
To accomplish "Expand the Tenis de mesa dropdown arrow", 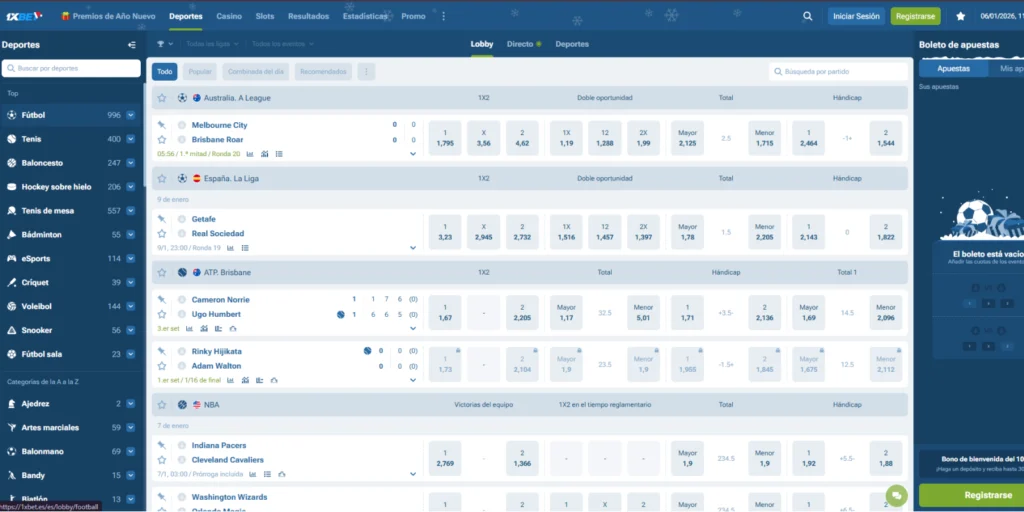I will click(131, 211).
